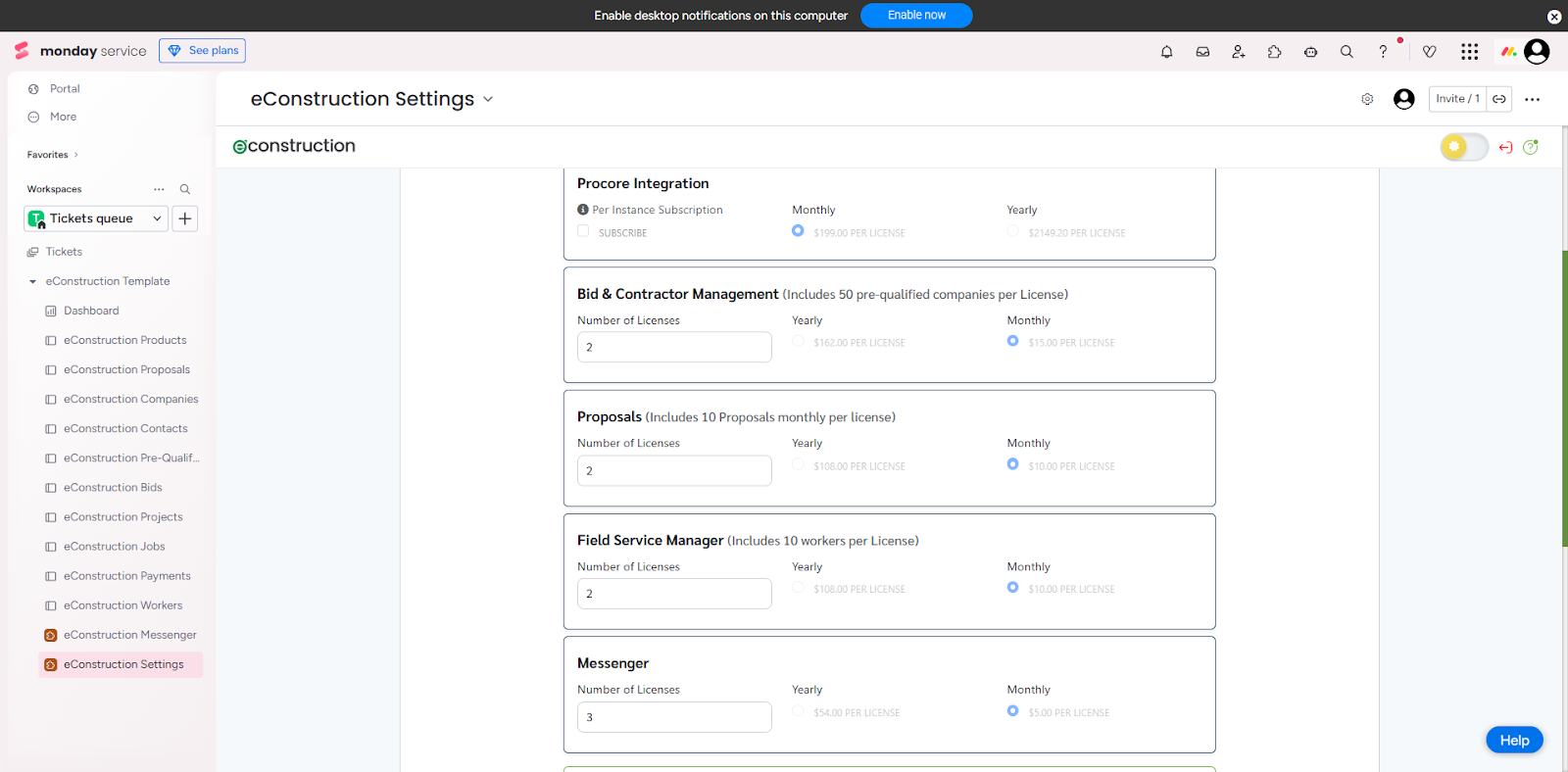Image resolution: width=1568 pixels, height=772 pixels.
Task: Click the search magnifier in top bar
Action: pos(1347,52)
